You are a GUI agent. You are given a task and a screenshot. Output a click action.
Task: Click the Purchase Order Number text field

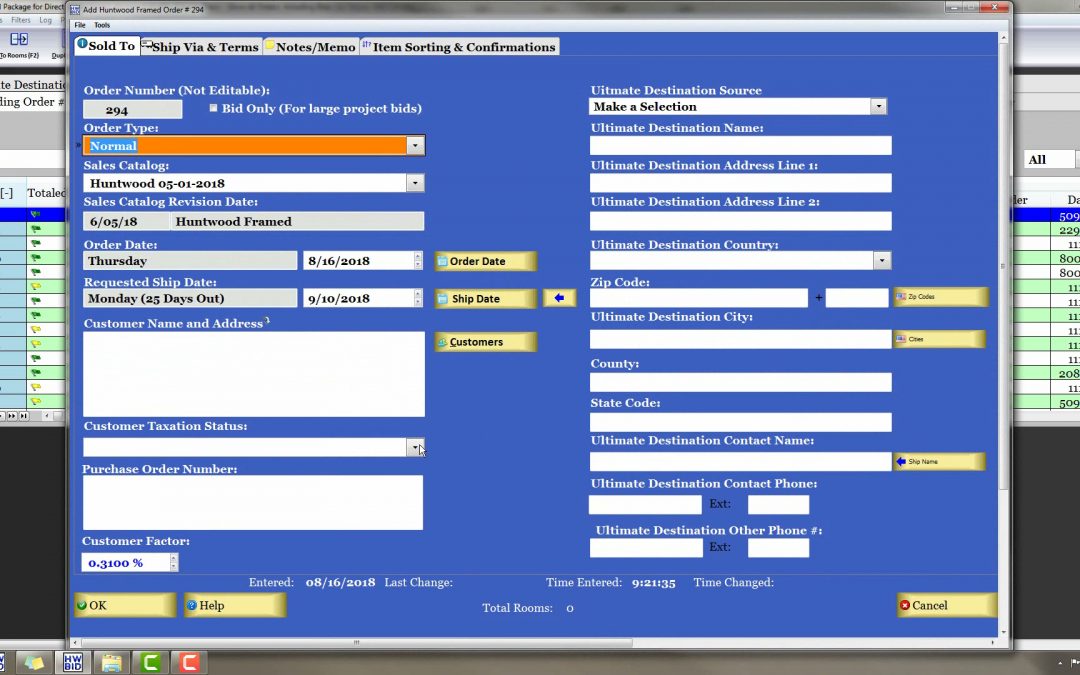coord(252,502)
